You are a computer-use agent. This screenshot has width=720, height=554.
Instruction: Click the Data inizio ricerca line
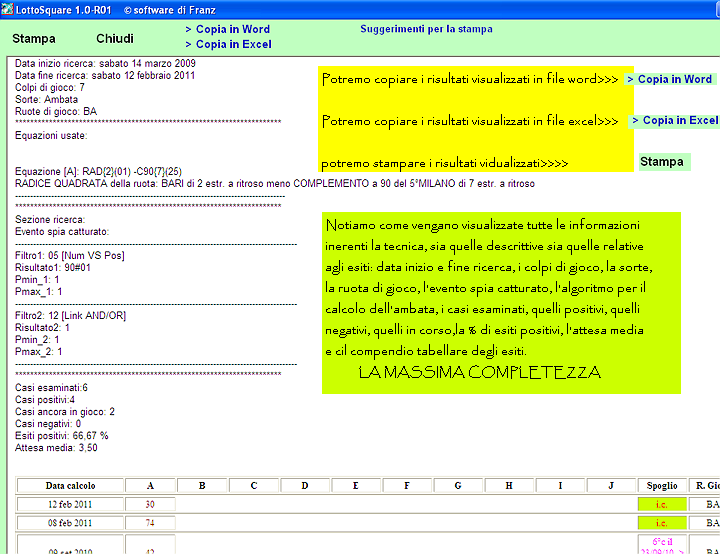coord(105,63)
